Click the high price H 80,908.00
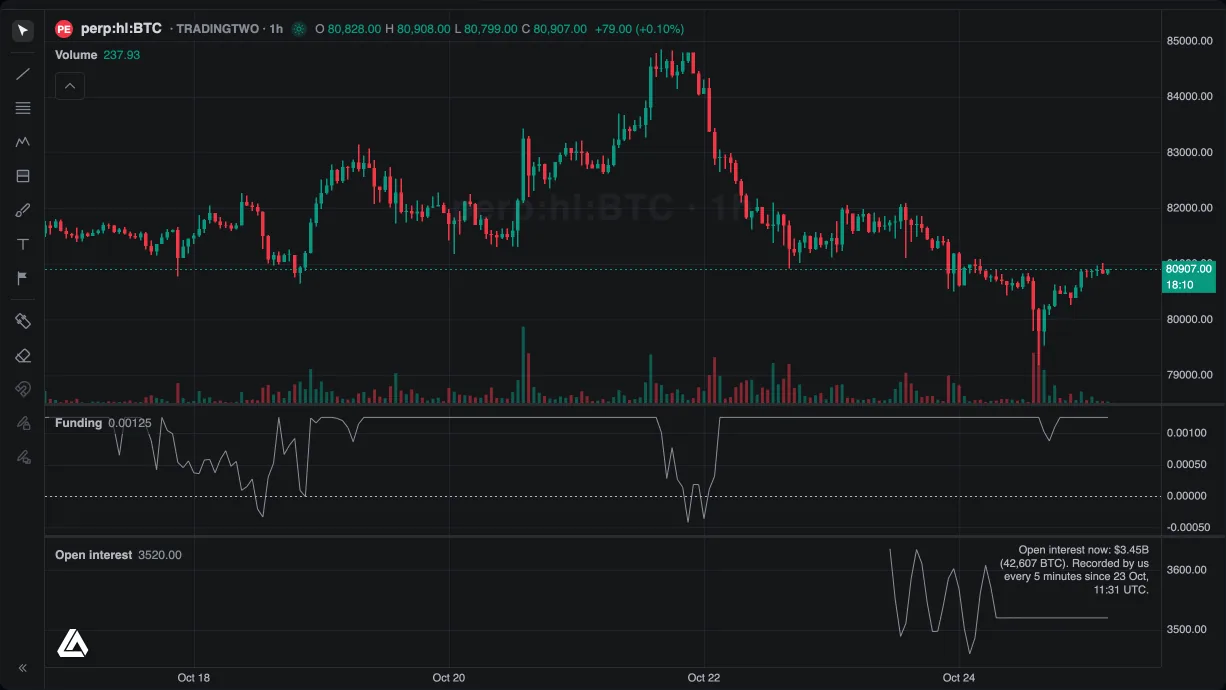Image resolution: width=1226 pixels, height=690 pixels. click(x=417, y=29)
